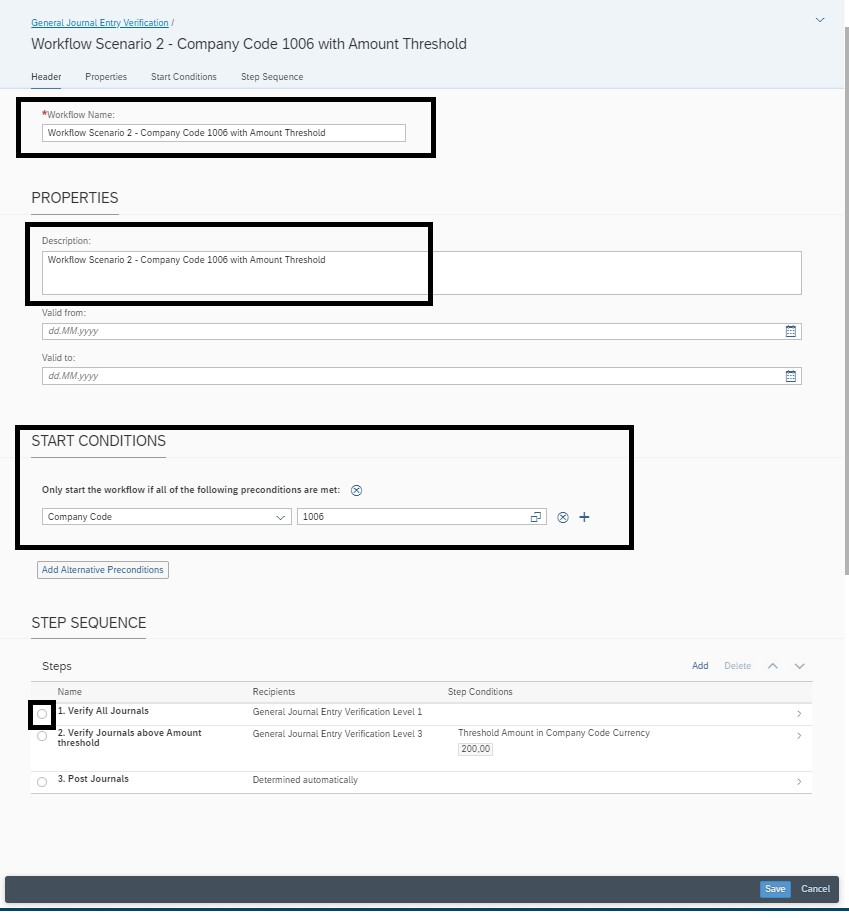The width and height of the screenshot is (849, 918).
Task: Open details of Post Journals step
Action: (x=799, y=782)
